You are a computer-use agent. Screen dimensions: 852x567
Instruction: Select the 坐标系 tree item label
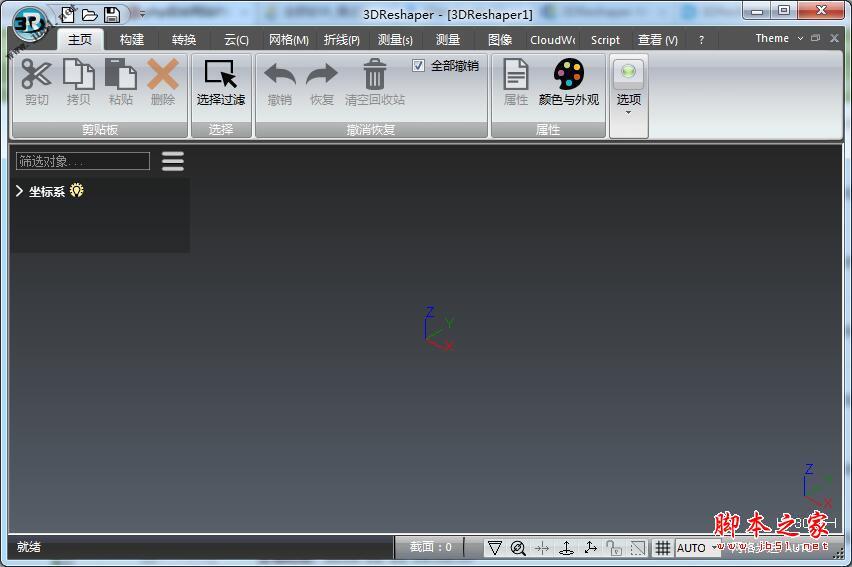[x=47, y=191]
